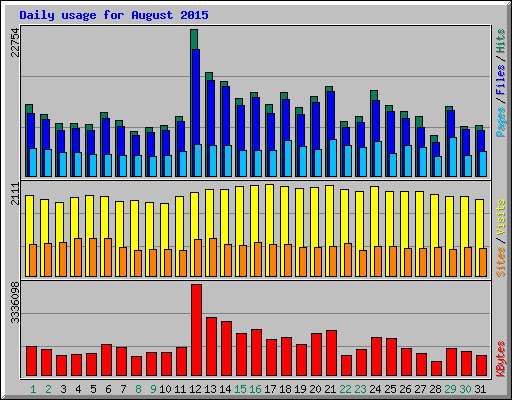This screenshot has height=400, width=512.
Task: Click the tallest red KBytes bar for day 12
Action: (x=197, y=330)
